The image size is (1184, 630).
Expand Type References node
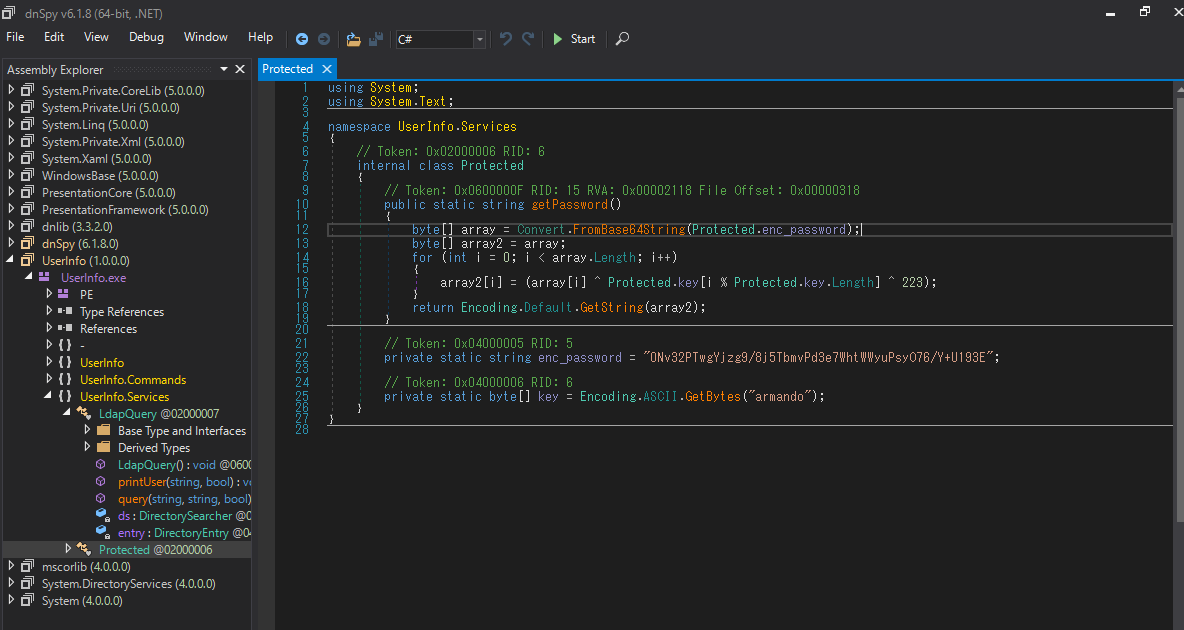click(48, 311)
